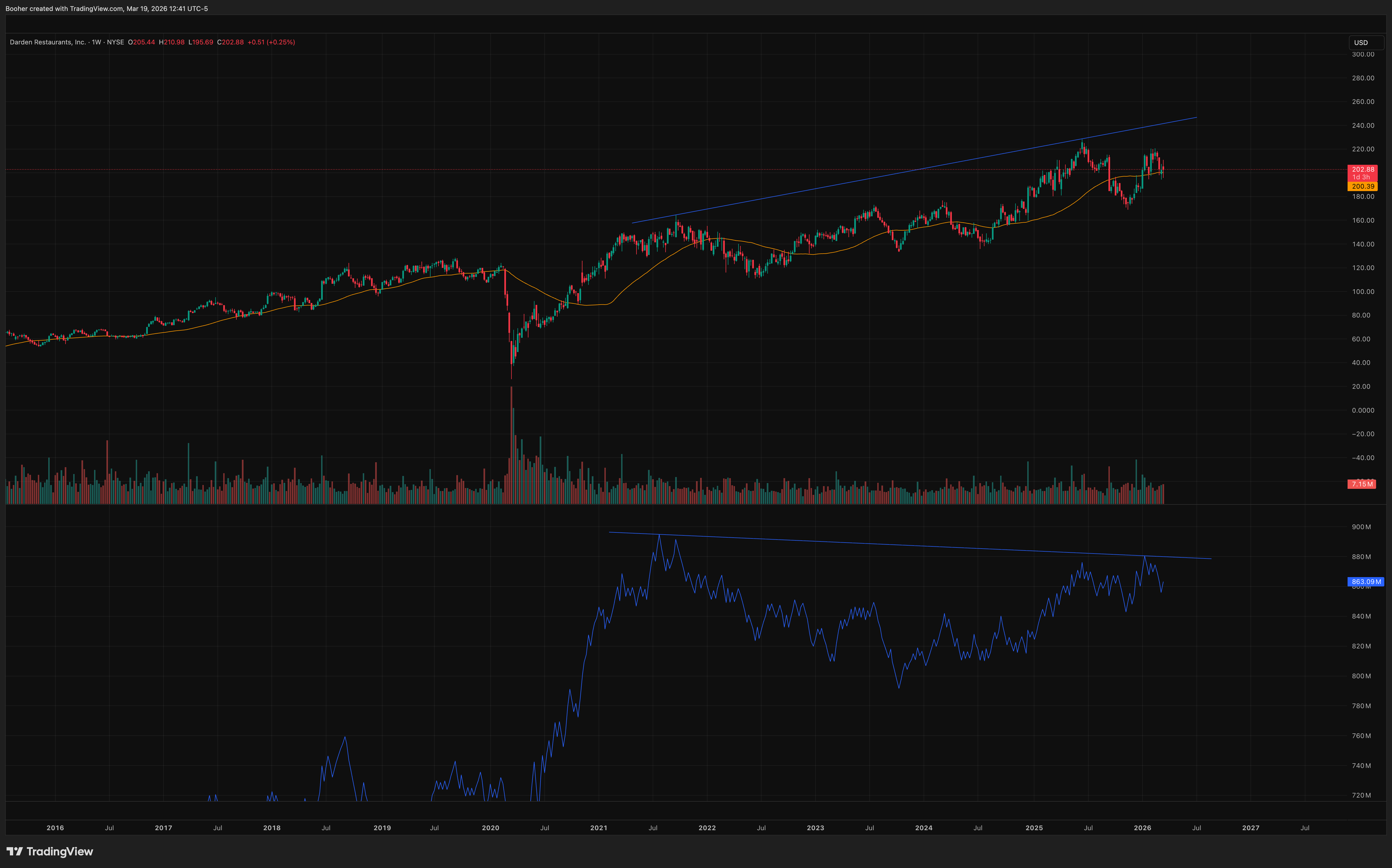
Task: Click the 300.00 price scale label
Action: [x=1363, y=55]
